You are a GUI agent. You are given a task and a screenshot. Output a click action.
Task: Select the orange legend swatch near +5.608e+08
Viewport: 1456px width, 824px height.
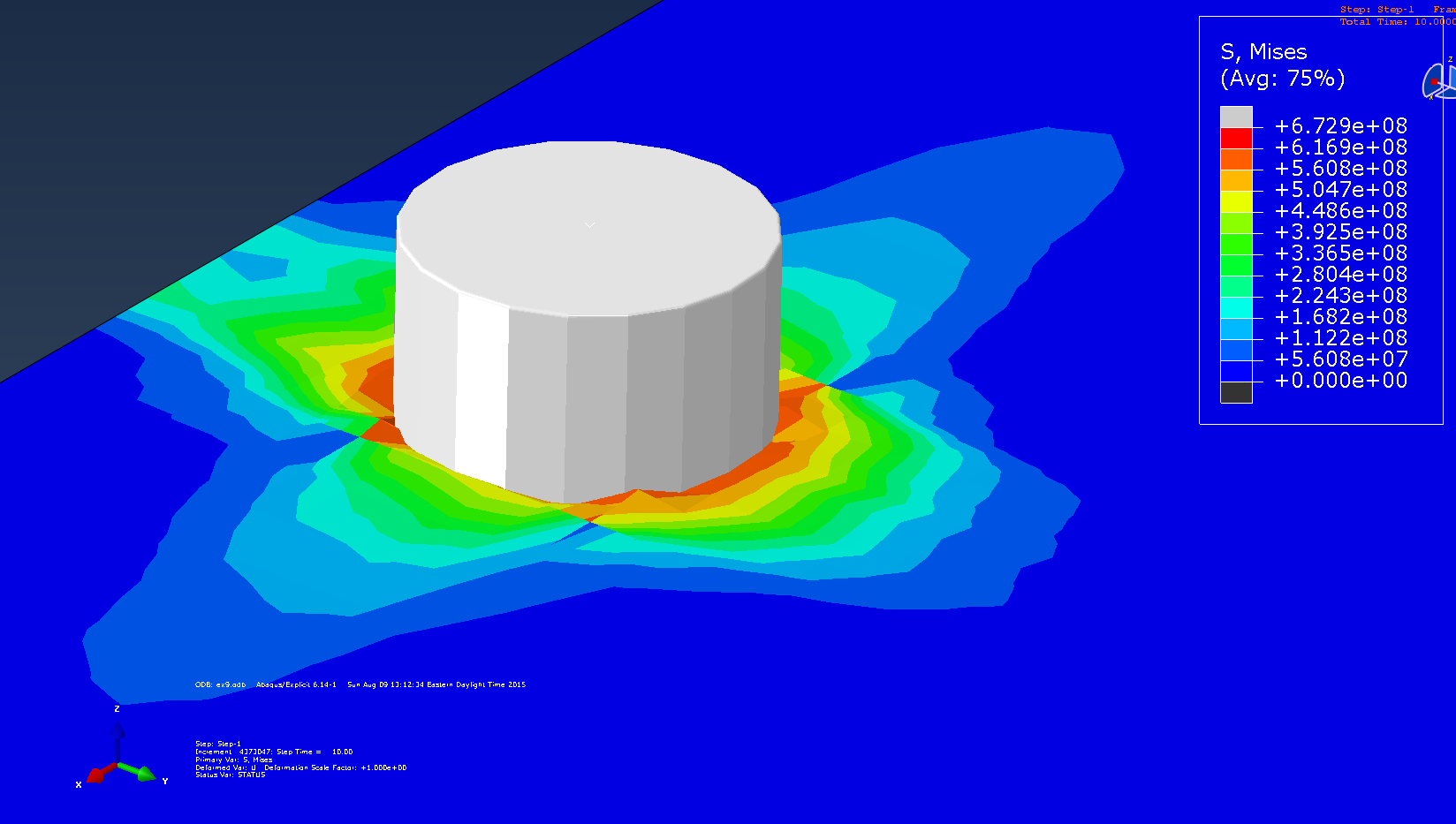tap(1236, 160)
